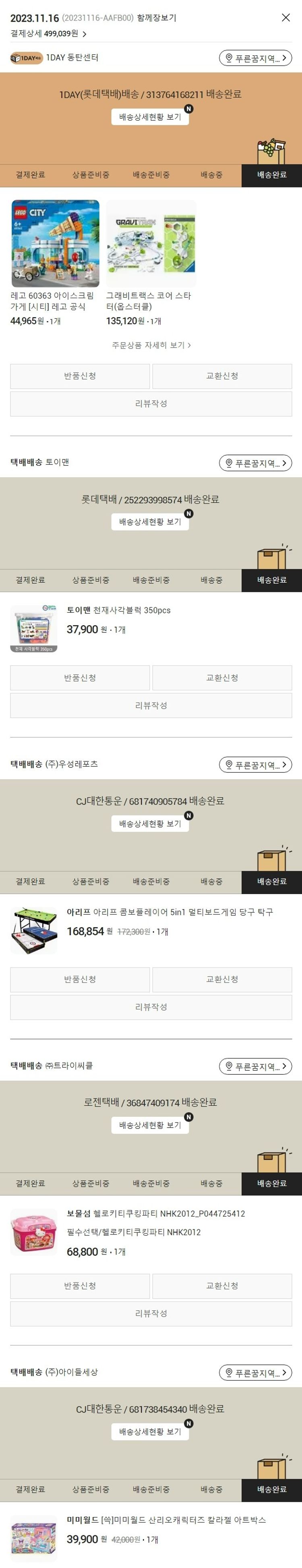Image resolution: width=302 pixels, height=1568 pixels.
Task: Request exchange for 1DAY 동탄센터 order
Action: click(222, 376)
